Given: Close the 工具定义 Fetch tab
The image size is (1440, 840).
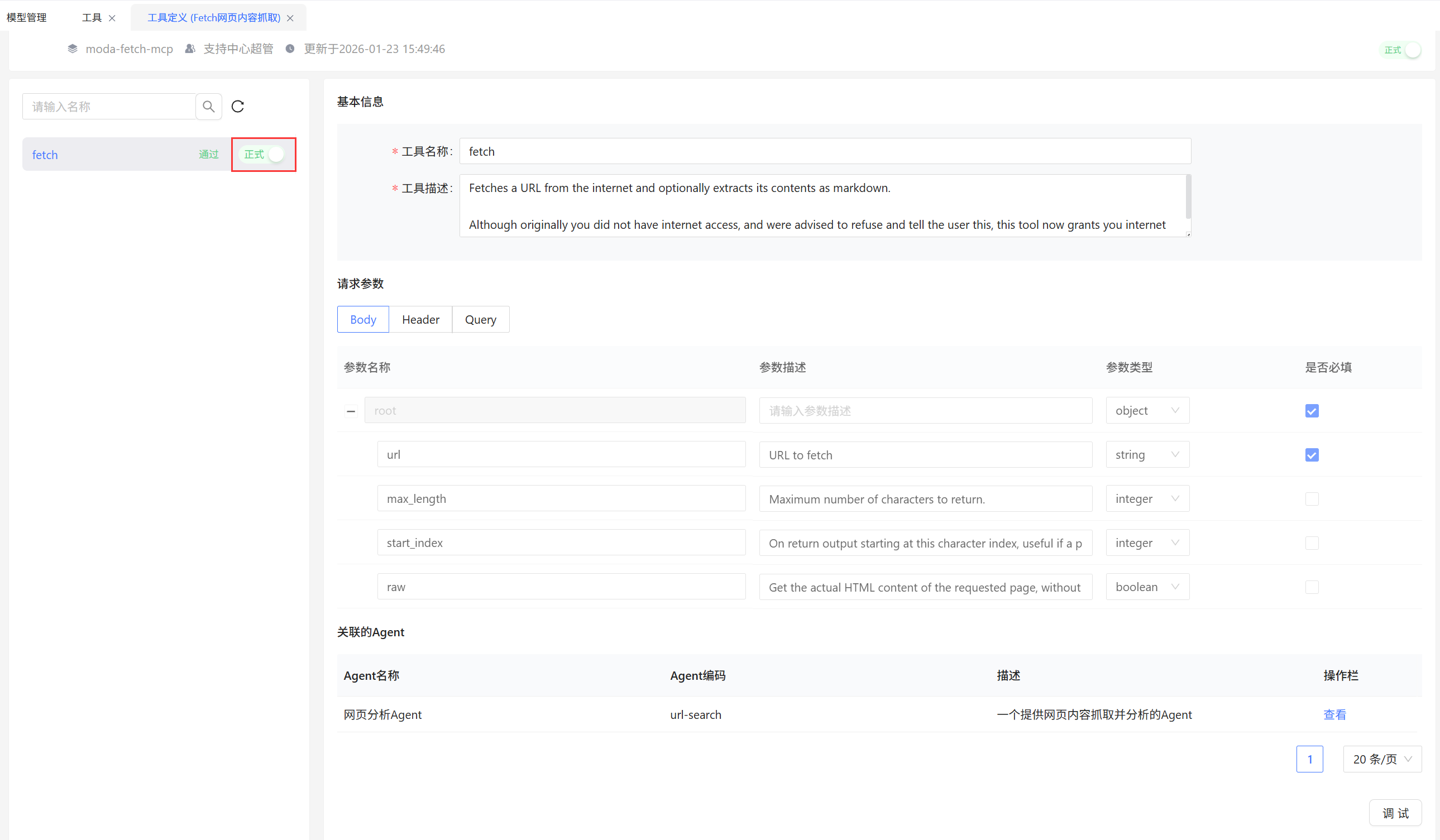Looking at the screenshot, I should [x=290, y=18].
